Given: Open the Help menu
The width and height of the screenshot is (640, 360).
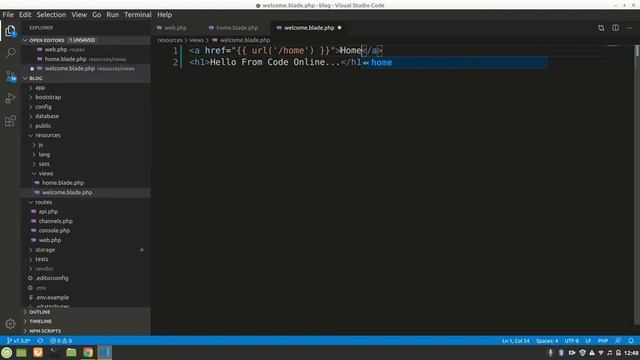Looking at the screenshot, I should (x=164, y=15).
